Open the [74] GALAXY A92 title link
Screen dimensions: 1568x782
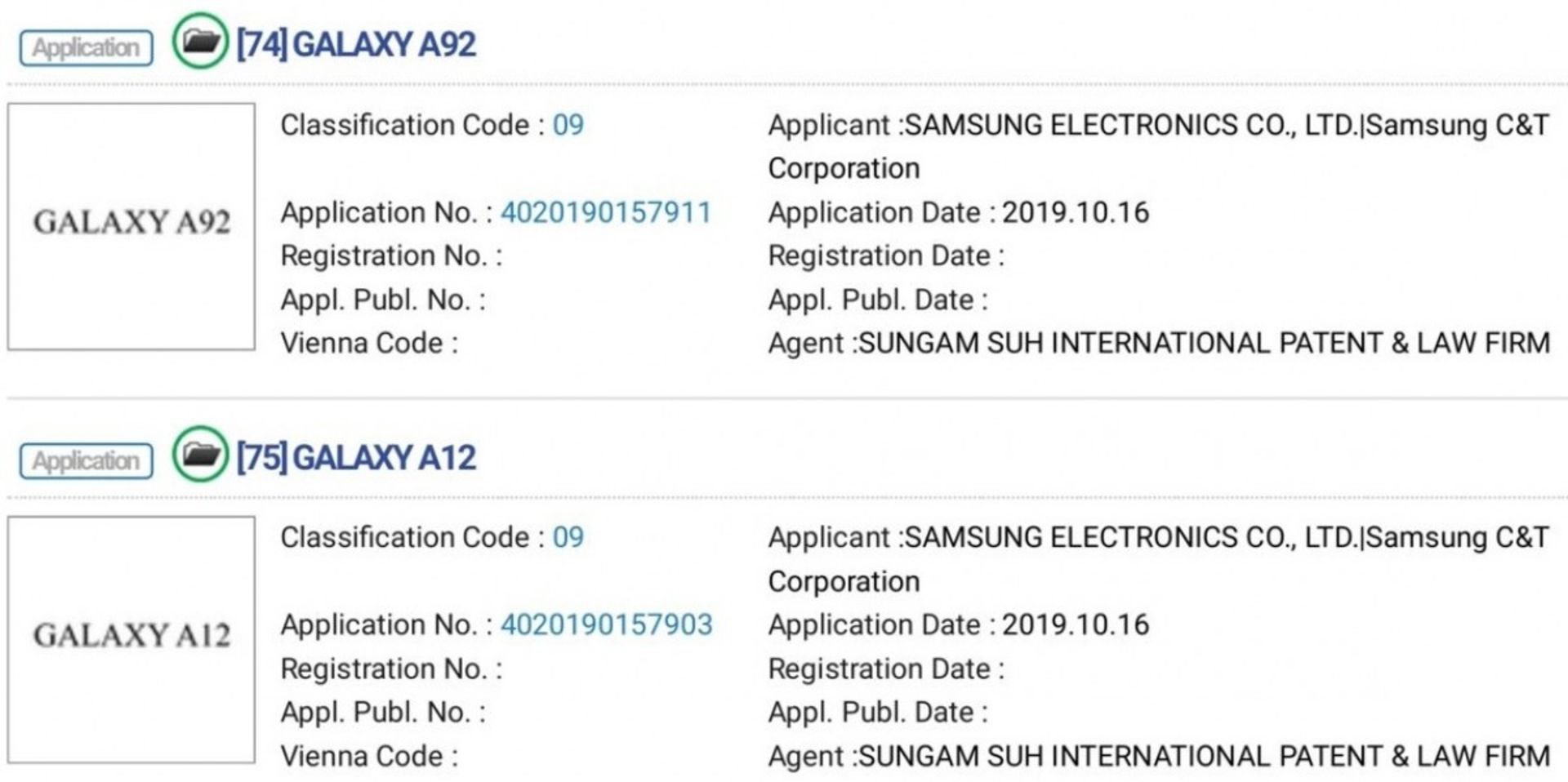(356, 44)
